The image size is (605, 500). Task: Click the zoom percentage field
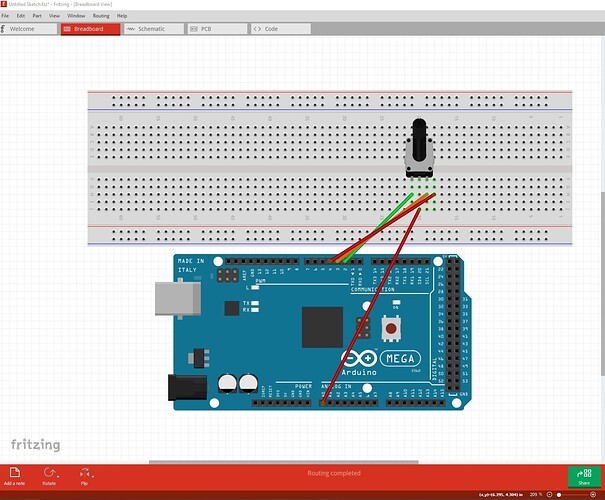[534, 495]
